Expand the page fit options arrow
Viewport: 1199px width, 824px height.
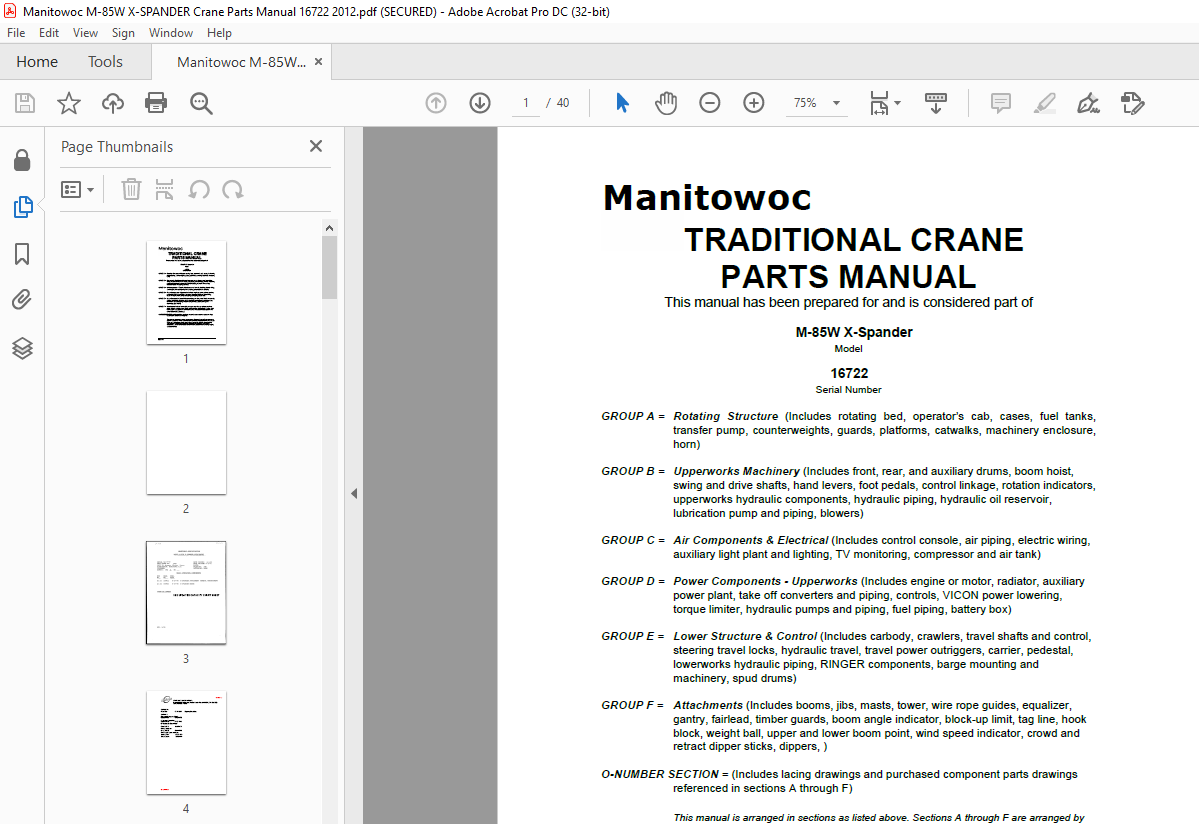[x=898, y=103]
